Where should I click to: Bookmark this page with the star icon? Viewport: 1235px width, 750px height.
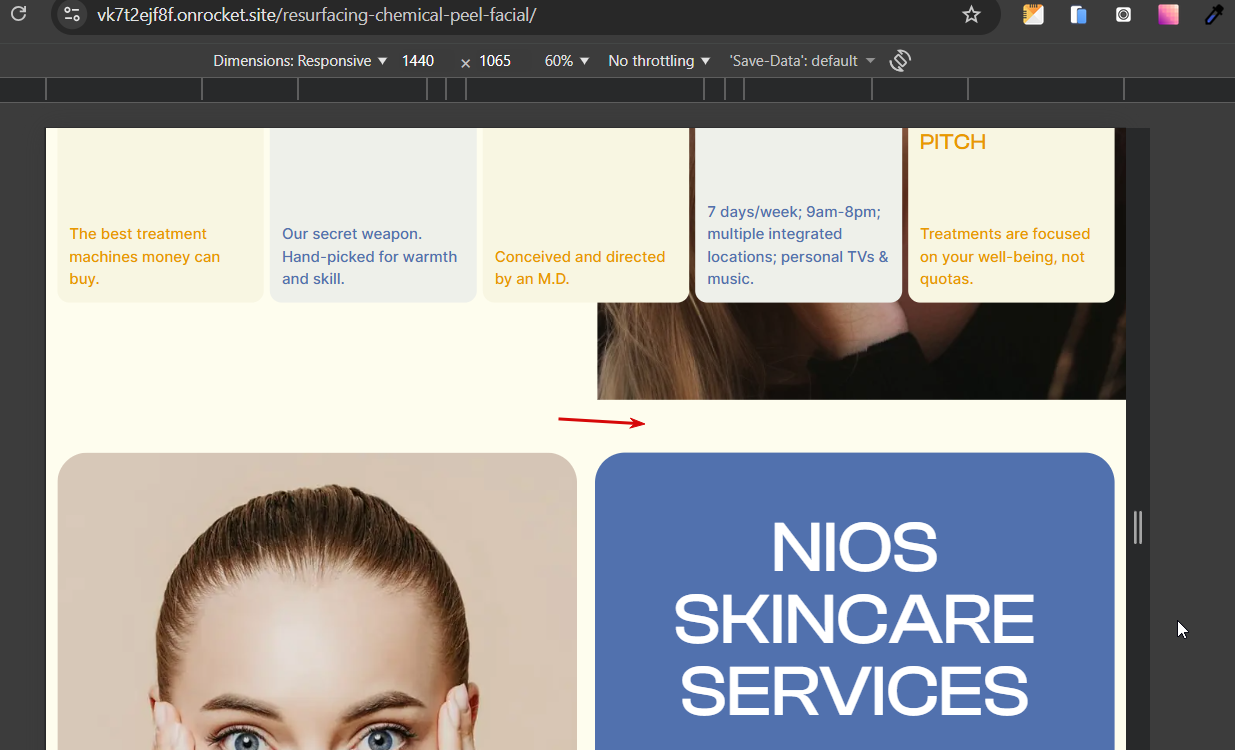[x=971, y=15]
